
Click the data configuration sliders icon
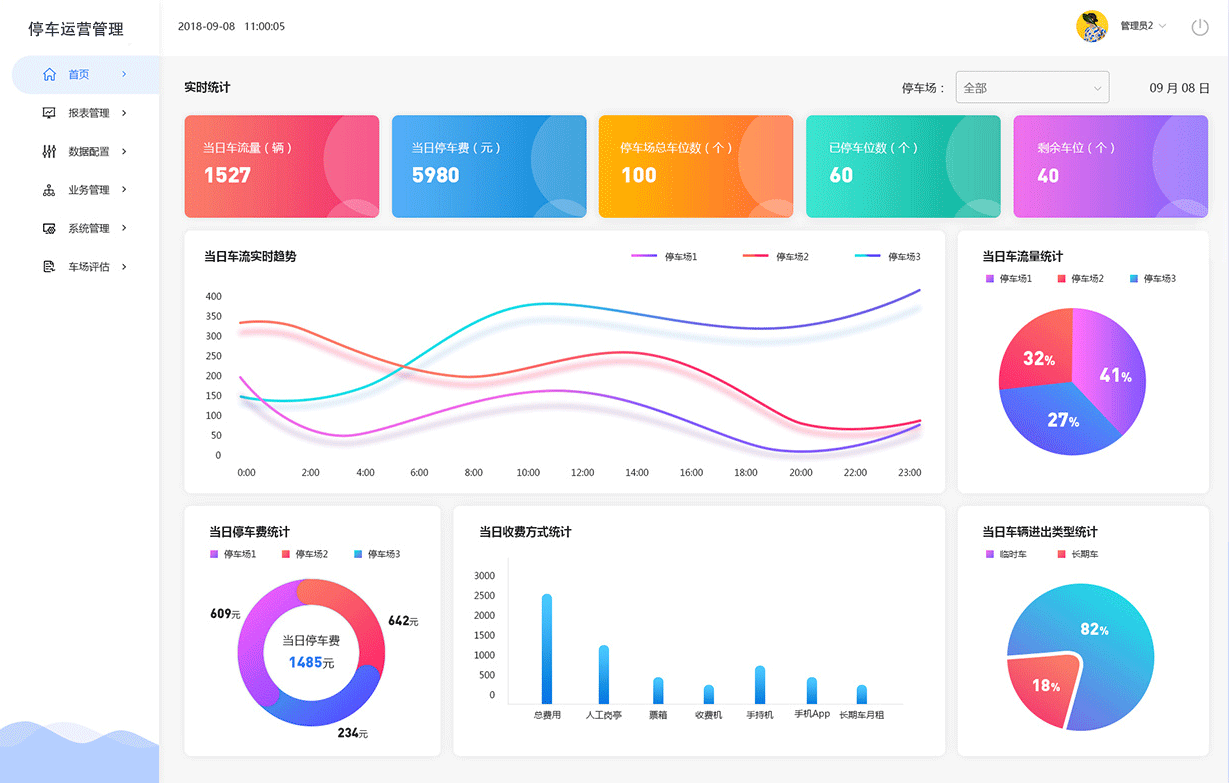49,151
